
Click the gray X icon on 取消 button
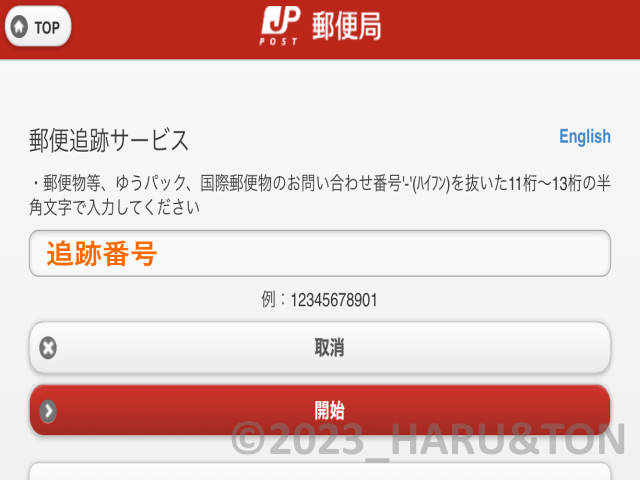[x=48, y=348]
